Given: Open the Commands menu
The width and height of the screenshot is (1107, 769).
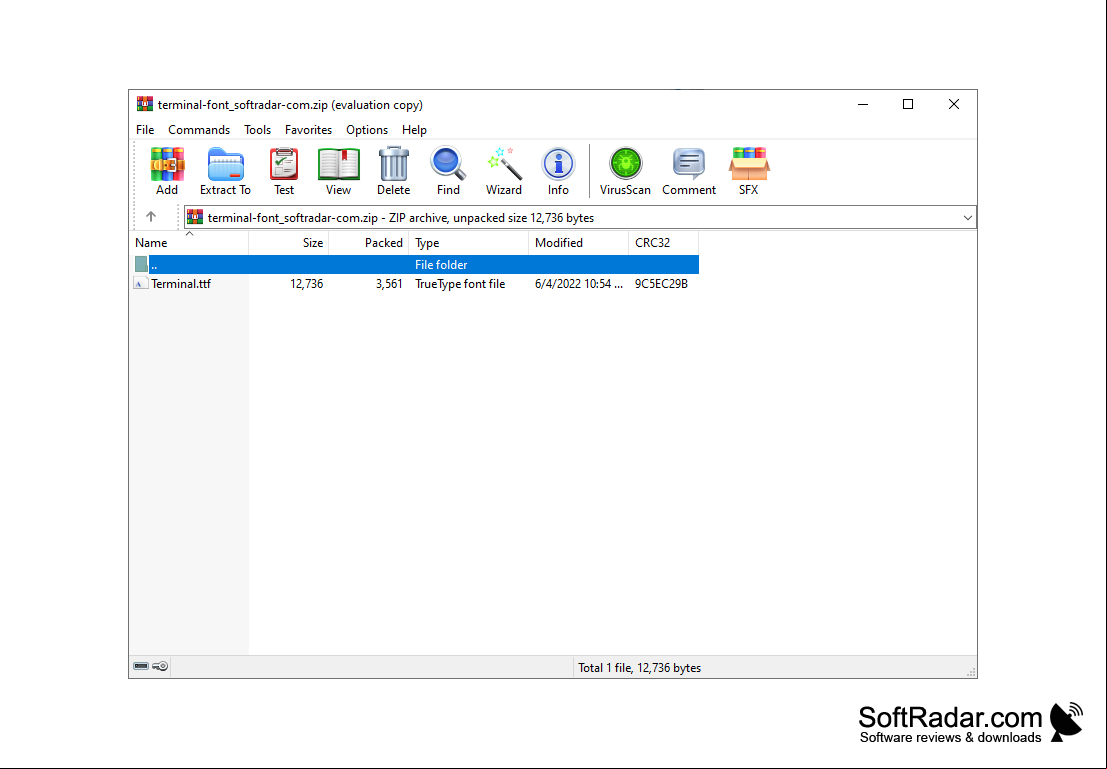Looking at the screenshot, I should point(199,130).
